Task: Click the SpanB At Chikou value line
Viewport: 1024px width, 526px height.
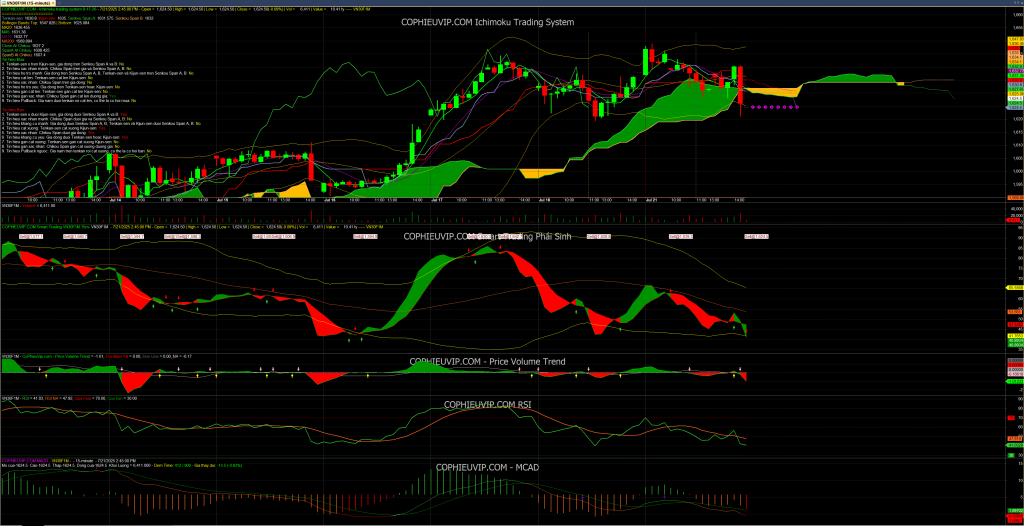Action: pyautogui.click(x=24, y=55)
